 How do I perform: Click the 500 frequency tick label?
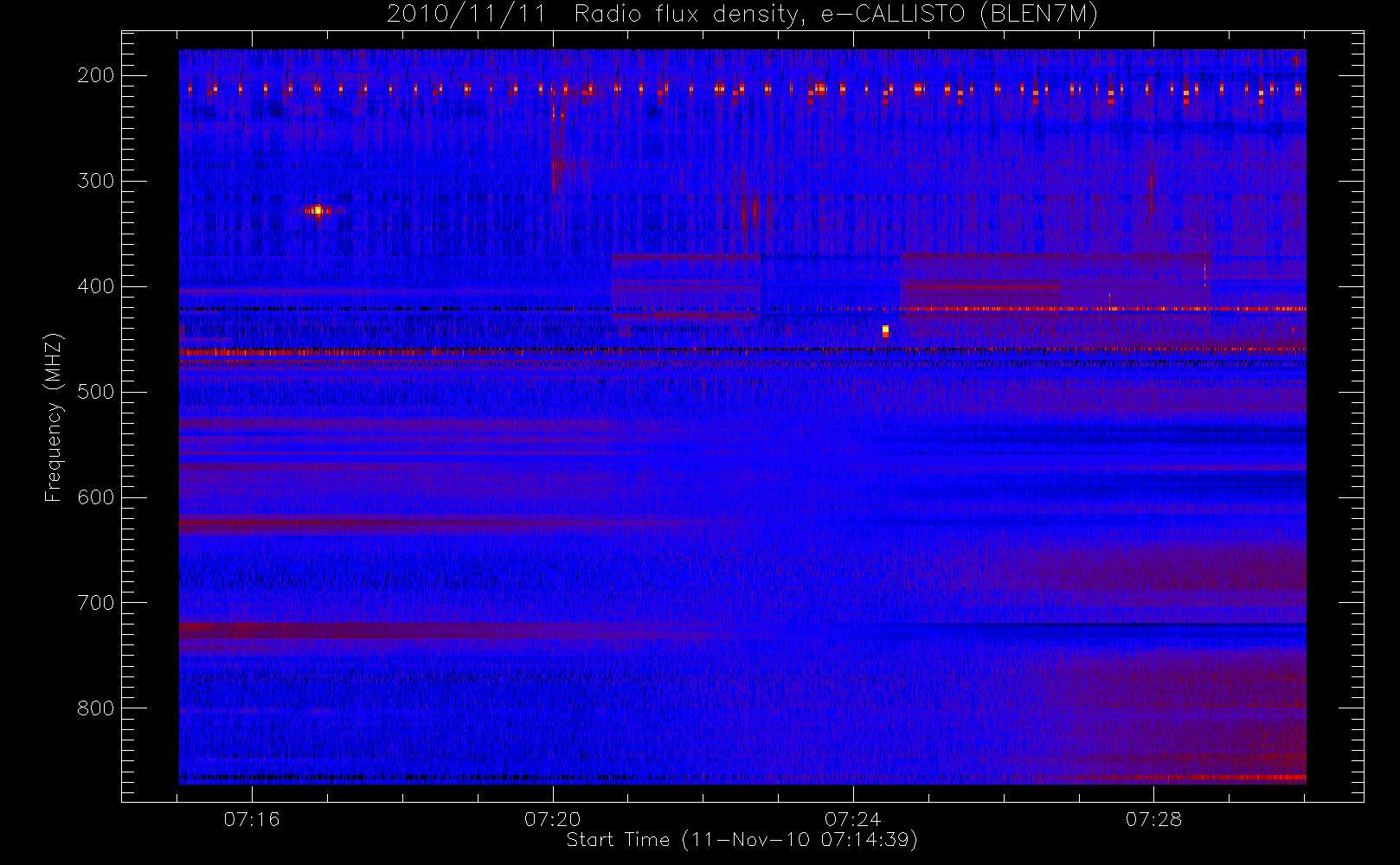click(96, 392)
